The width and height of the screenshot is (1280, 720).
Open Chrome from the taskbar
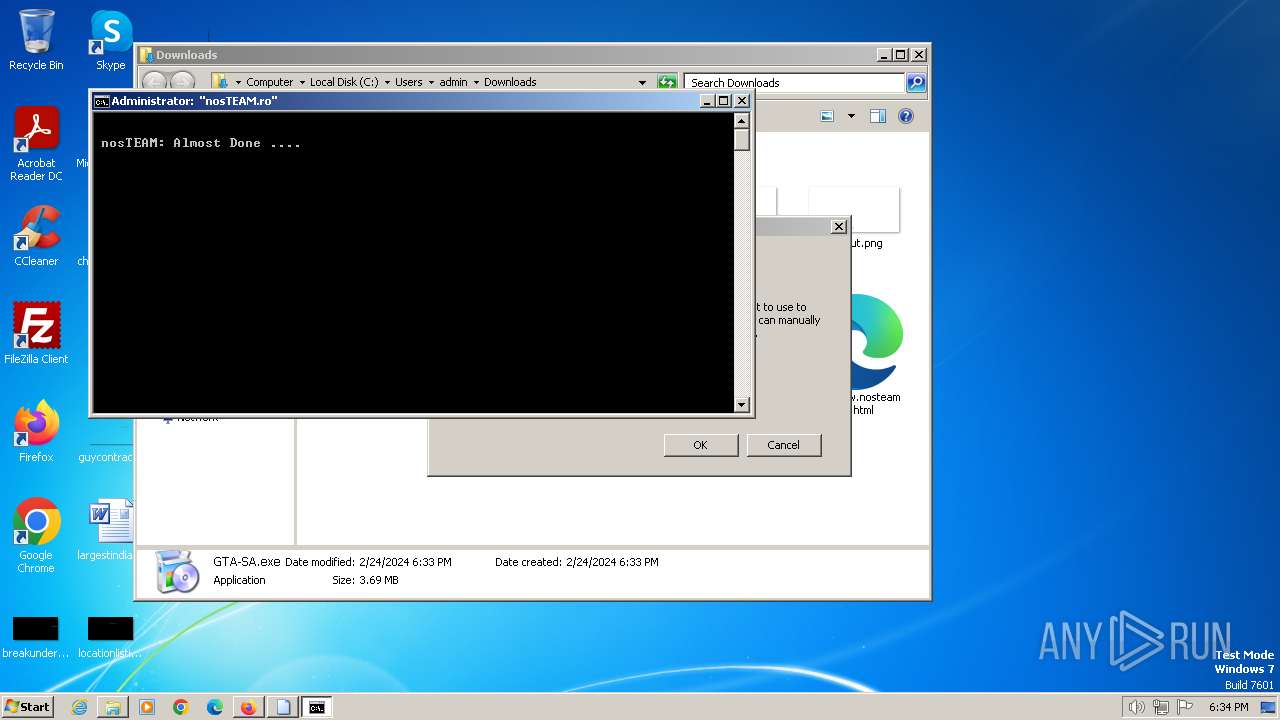[x=181, y=707]
